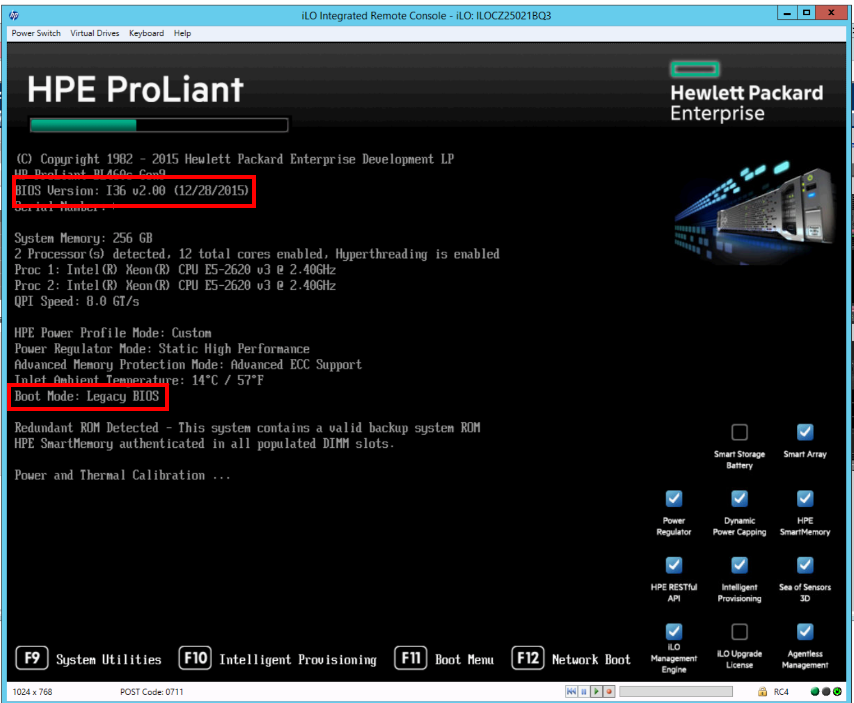Viewport: 854px width, 703px height.
Task: Click the HPE SmartMemory checkbox
Action: 805,499
